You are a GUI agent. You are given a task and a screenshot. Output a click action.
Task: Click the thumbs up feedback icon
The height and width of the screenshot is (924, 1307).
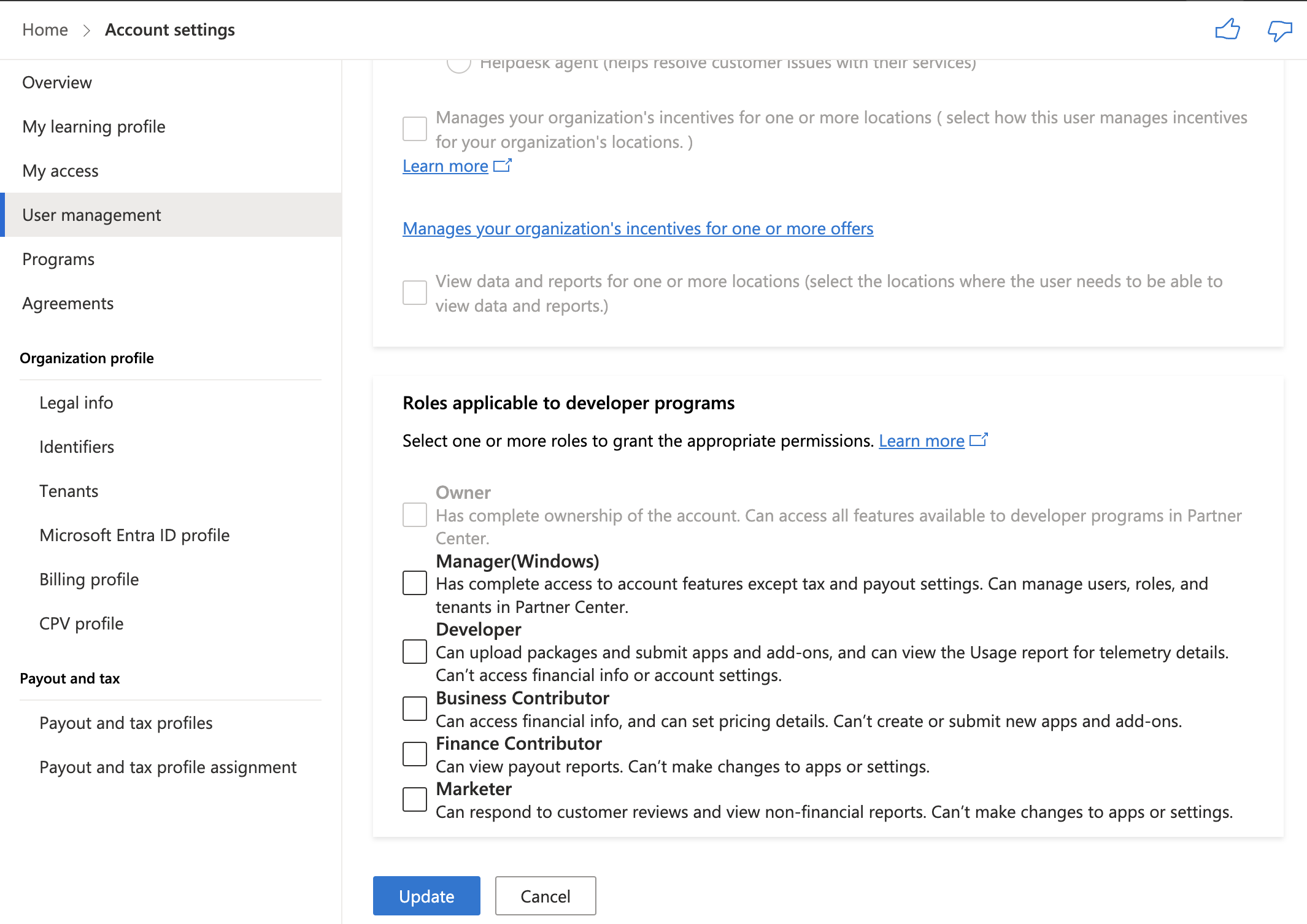pos(1227,29)
